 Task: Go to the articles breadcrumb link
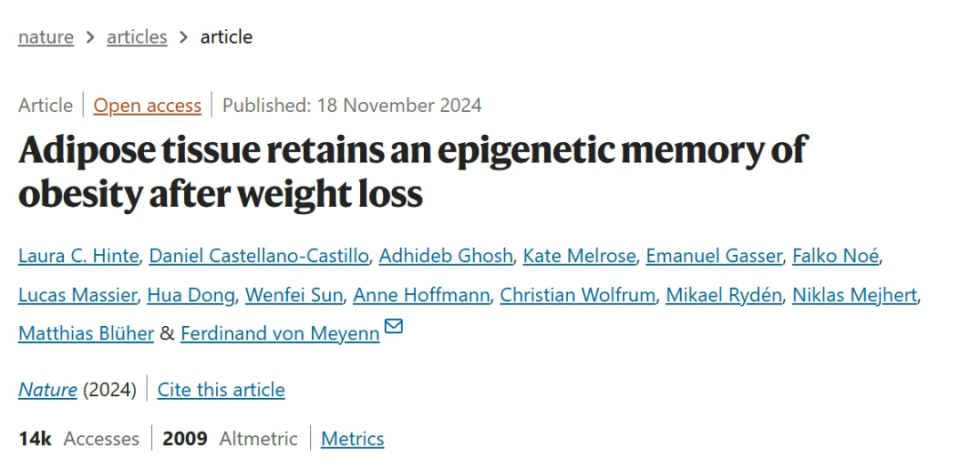[137, 37]
